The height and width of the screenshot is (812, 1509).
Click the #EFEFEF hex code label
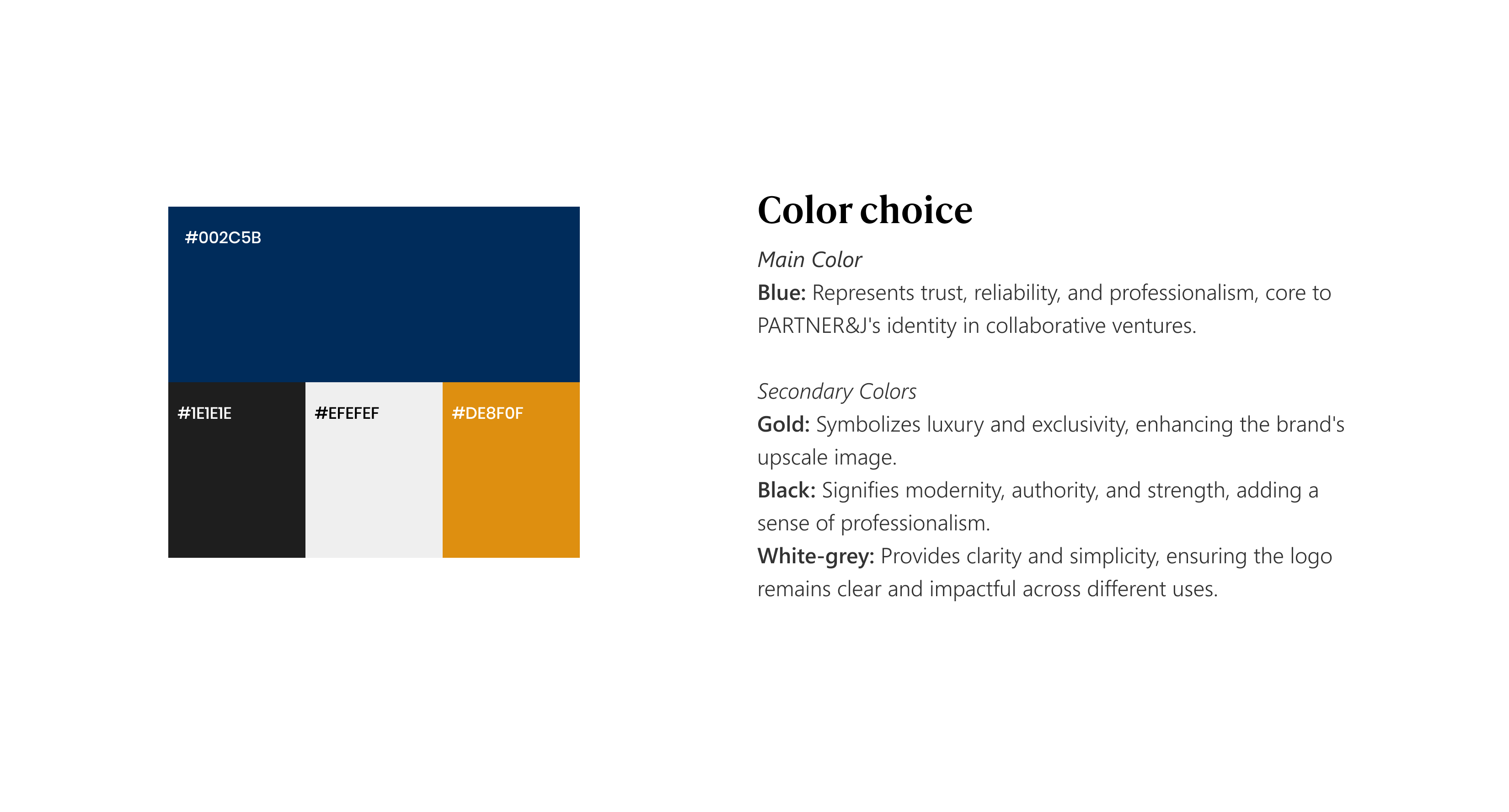pyautogui.click(x=347, y=413)
